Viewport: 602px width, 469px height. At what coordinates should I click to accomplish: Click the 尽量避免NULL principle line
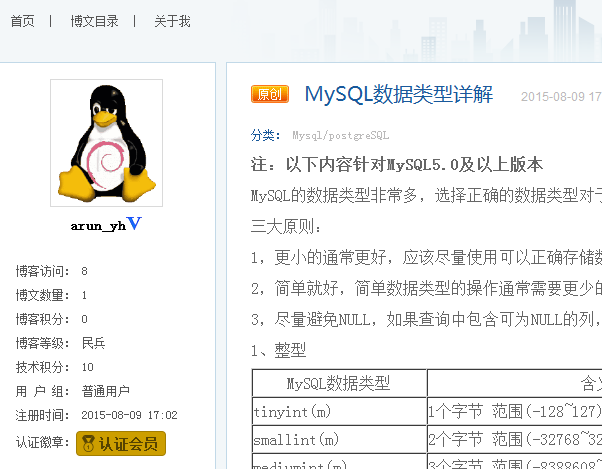(x=426, y=319)
